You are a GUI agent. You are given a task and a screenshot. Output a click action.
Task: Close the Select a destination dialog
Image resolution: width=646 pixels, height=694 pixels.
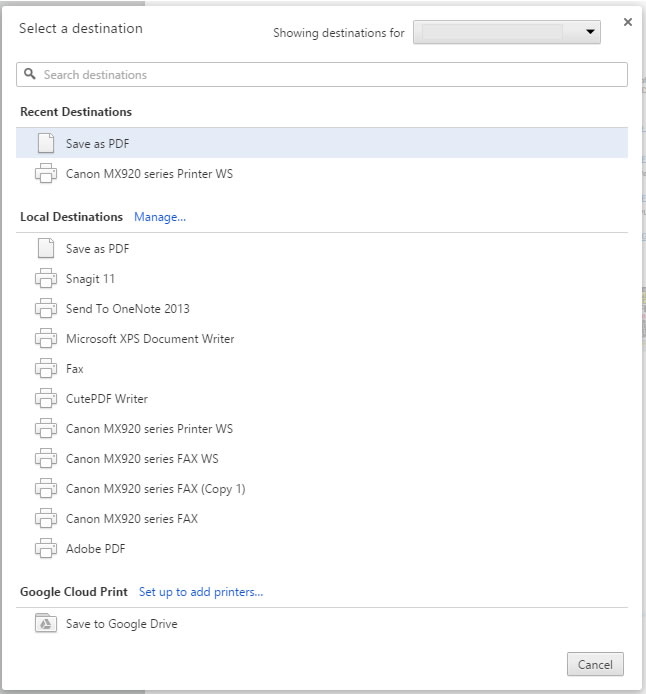tap(627, 22)
